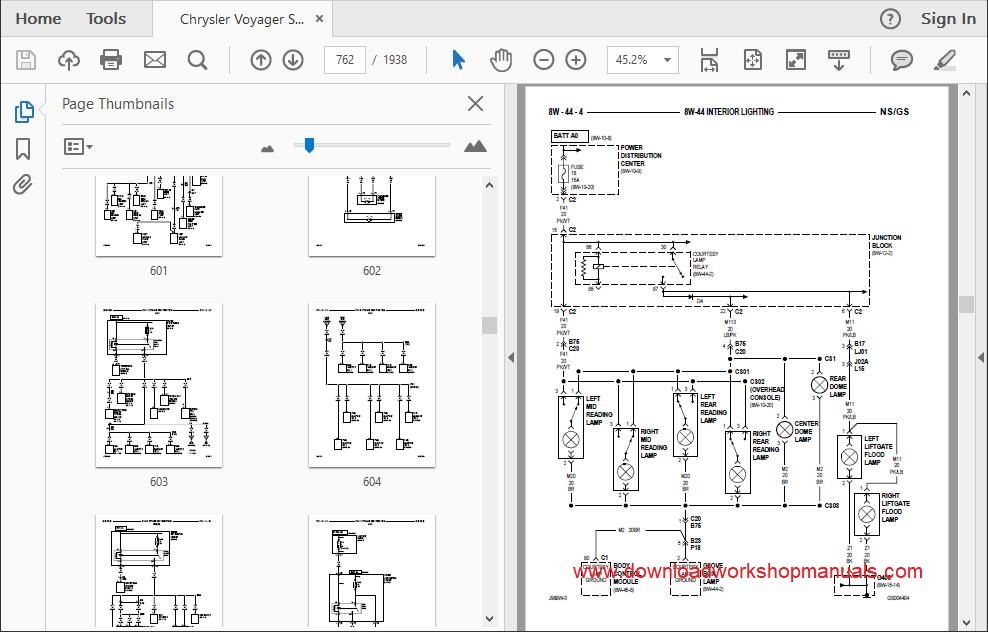The width and height of the screenshot is (988, 632).
Task: Click the Sign In link
Action: 948,19
